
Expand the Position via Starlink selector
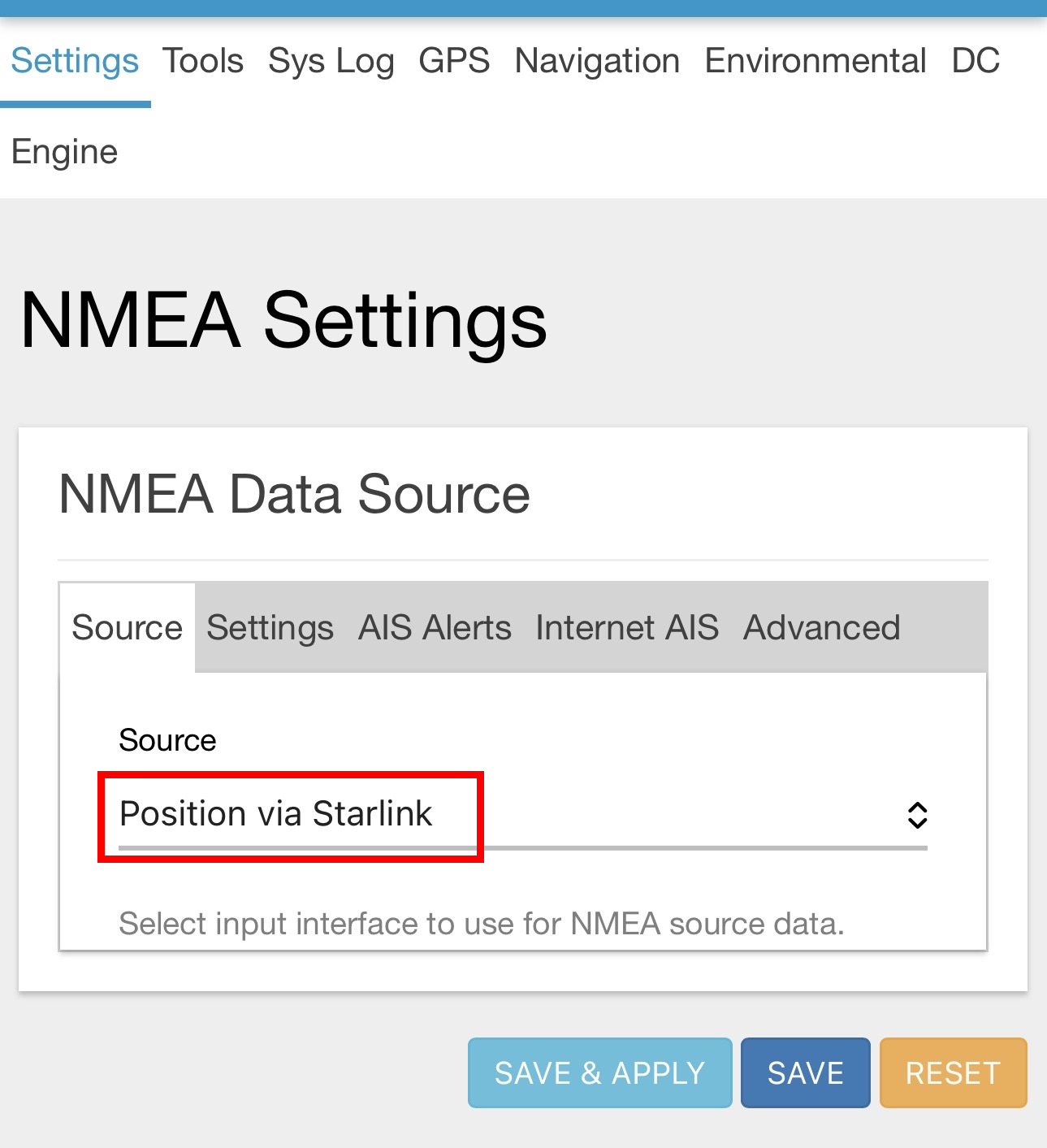pos(520,815)
